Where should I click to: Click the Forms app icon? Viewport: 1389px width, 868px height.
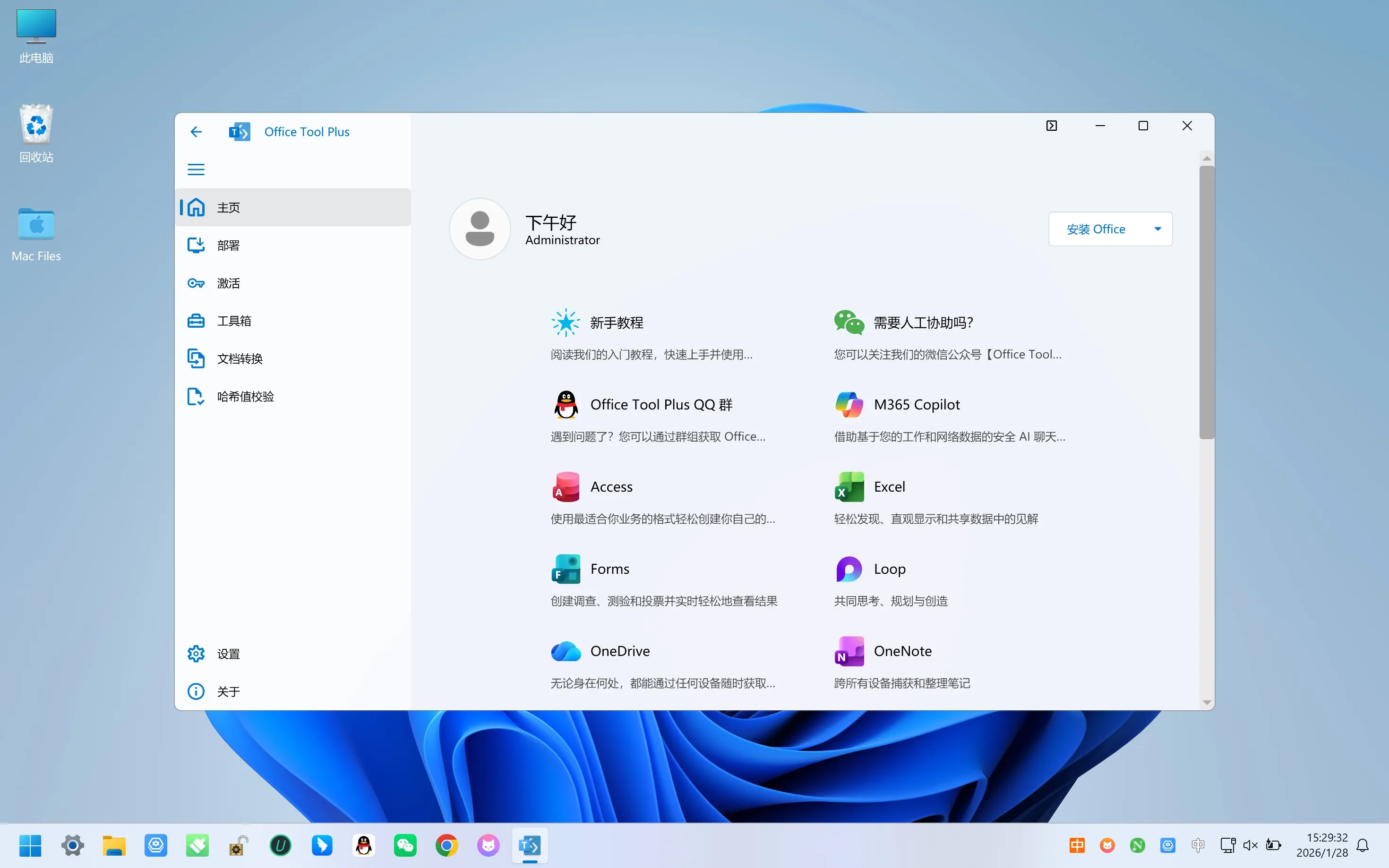tap(566, 569)
